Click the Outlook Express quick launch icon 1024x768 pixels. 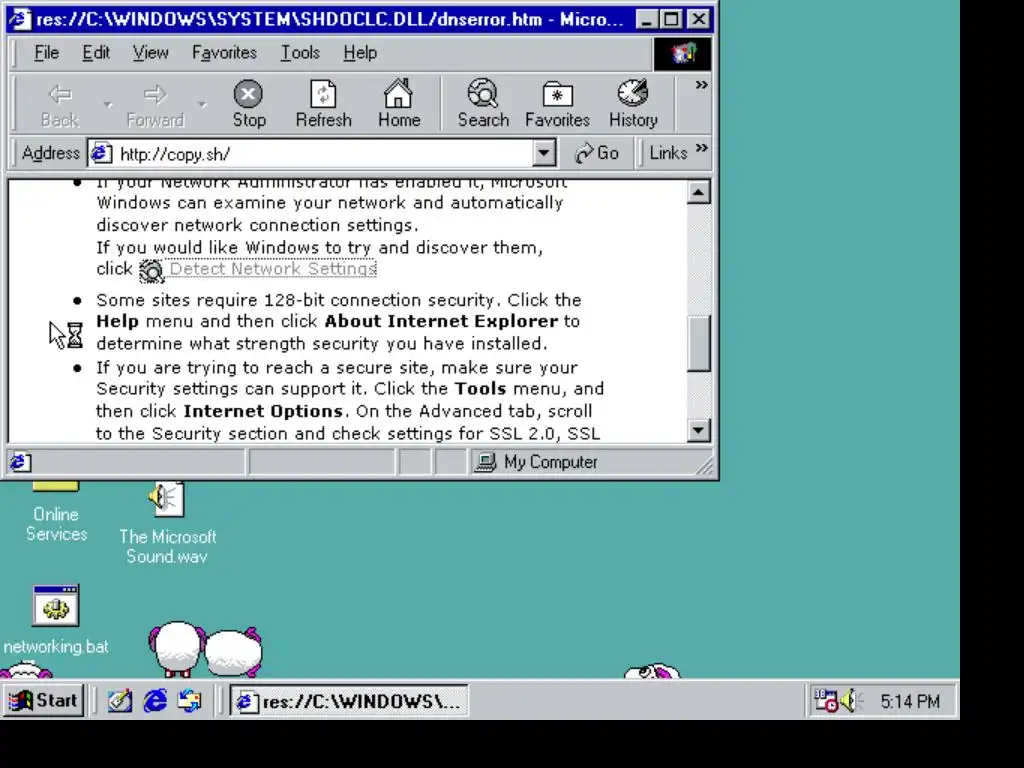[190, 701]
